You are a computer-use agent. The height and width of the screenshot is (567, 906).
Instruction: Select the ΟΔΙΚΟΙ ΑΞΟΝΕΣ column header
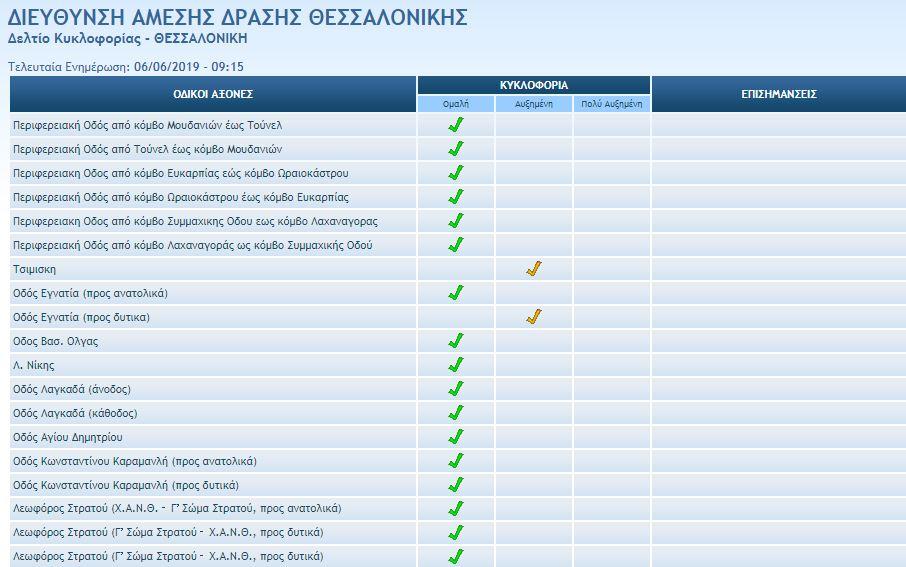coord(213,94)
